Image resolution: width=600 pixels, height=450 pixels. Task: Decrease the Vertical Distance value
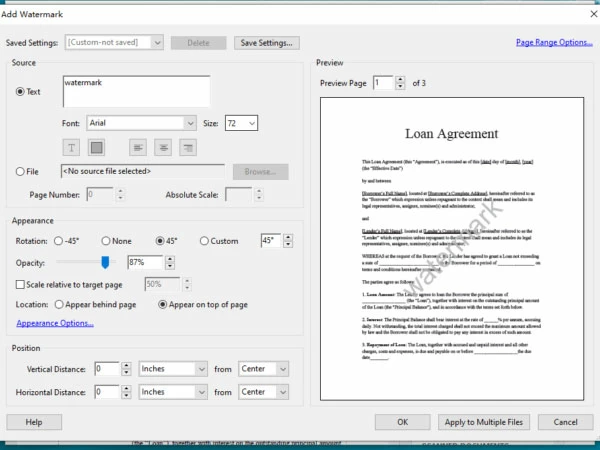coord(126,372)
